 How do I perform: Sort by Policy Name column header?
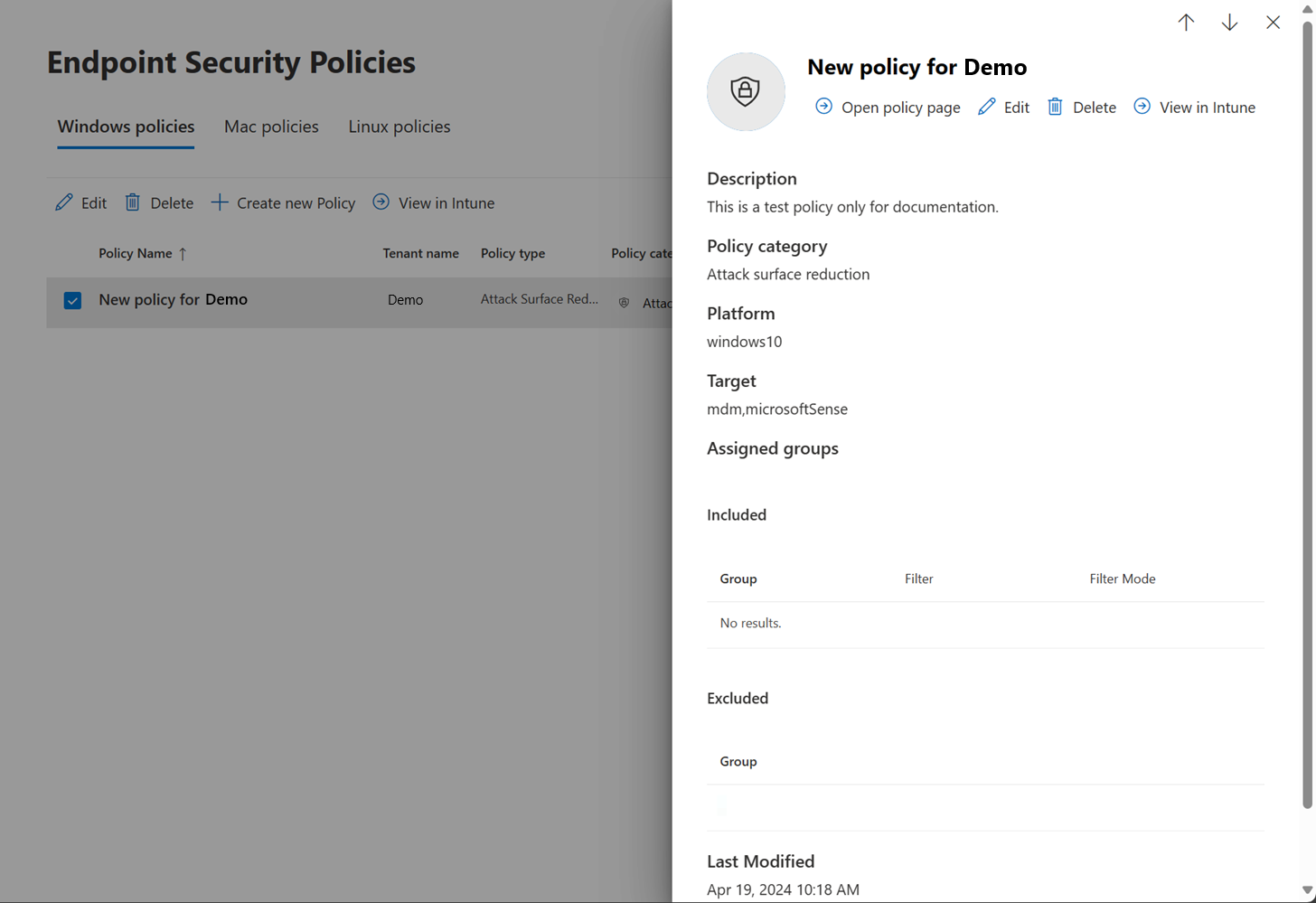click(x=136, y=253)
